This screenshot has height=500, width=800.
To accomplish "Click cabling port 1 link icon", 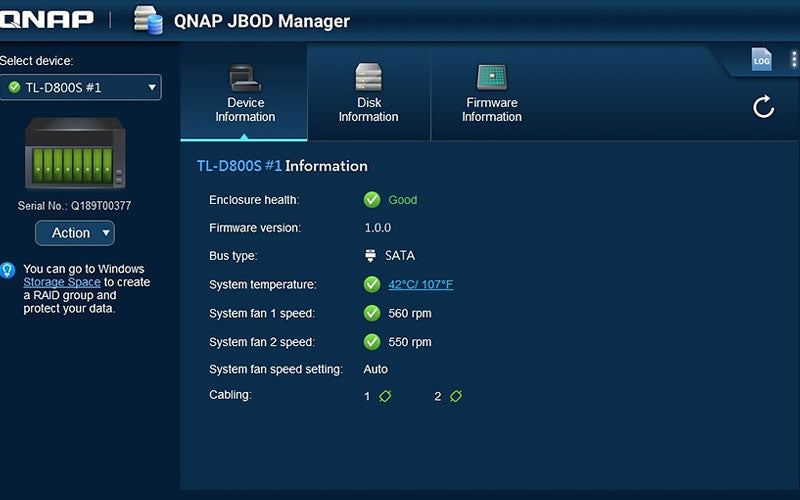I will [385, 397].
